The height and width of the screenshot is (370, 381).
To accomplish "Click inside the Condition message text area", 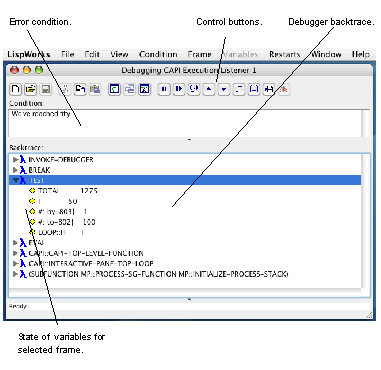I will 185,123.
